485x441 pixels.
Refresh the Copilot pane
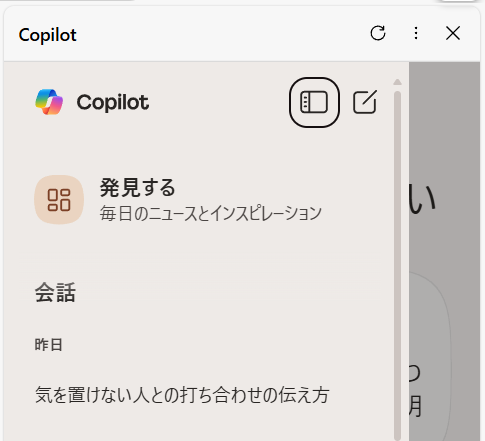tap(378, 33)
